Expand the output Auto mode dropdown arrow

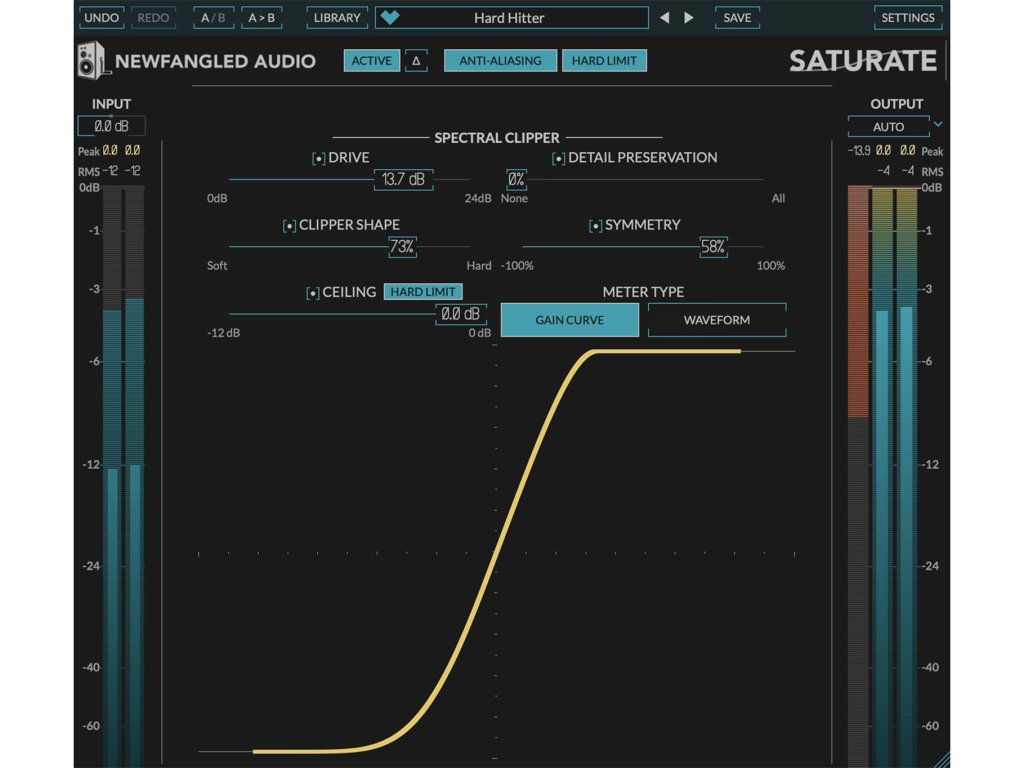tap(938, 125)
